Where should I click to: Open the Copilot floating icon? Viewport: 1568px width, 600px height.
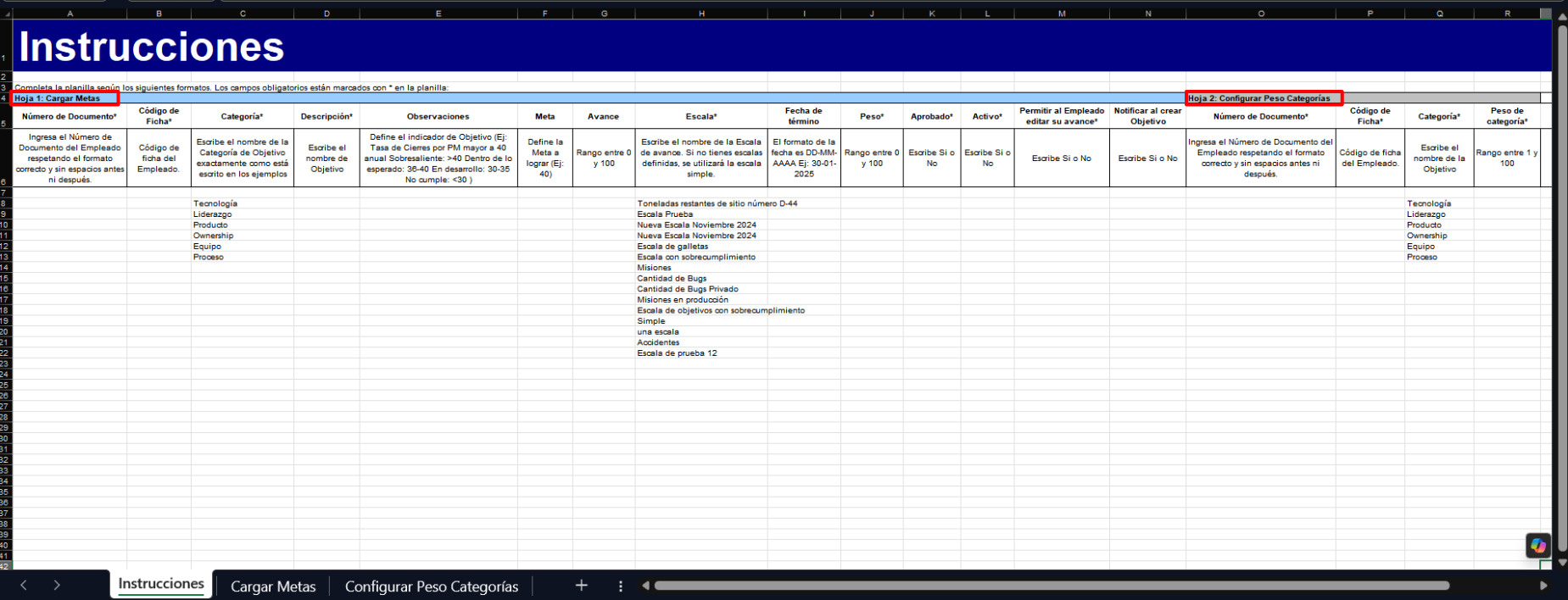pyautogui.click(x=1538, y=545)
